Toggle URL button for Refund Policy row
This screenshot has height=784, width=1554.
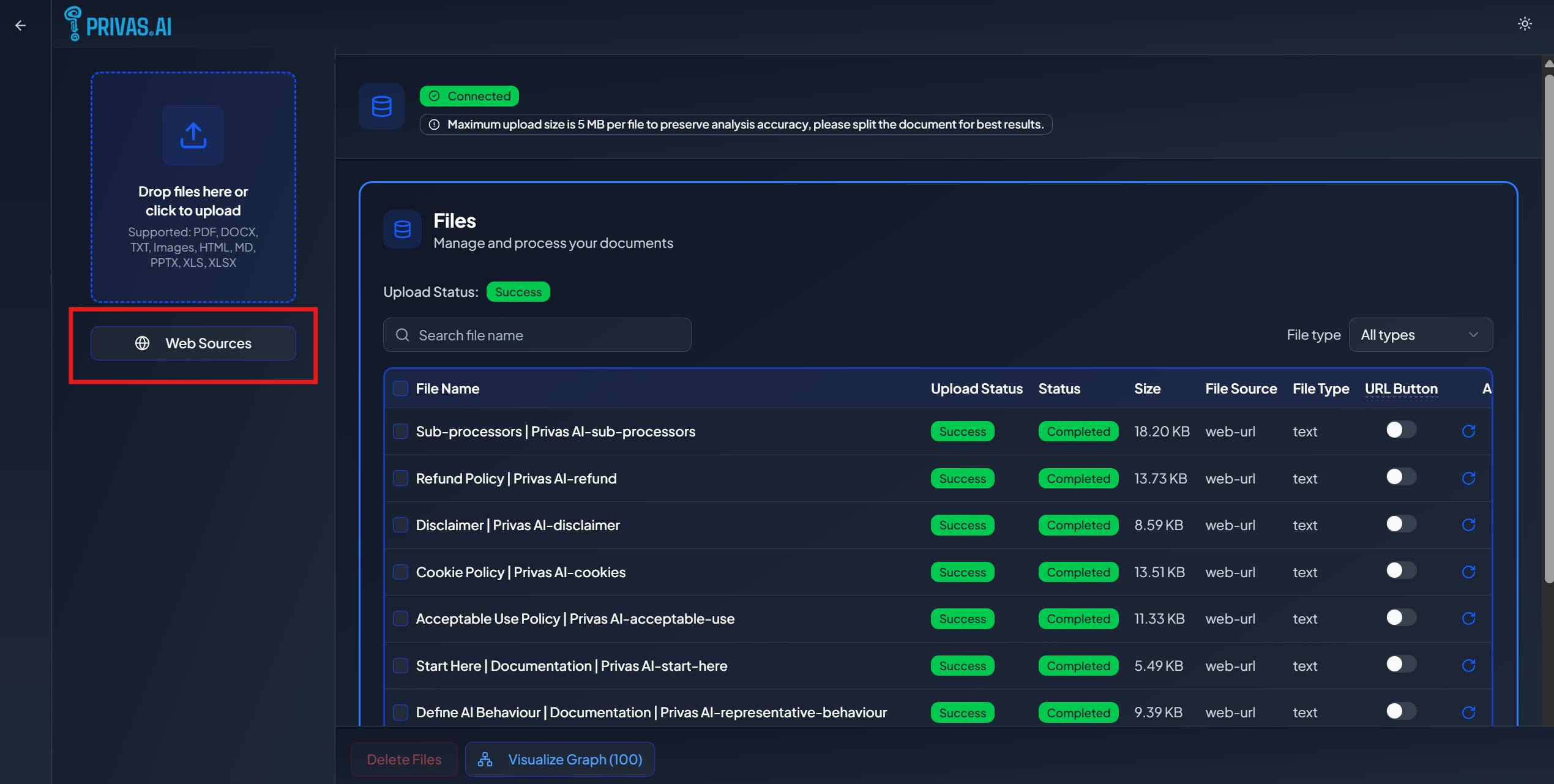coord(1401,477)
